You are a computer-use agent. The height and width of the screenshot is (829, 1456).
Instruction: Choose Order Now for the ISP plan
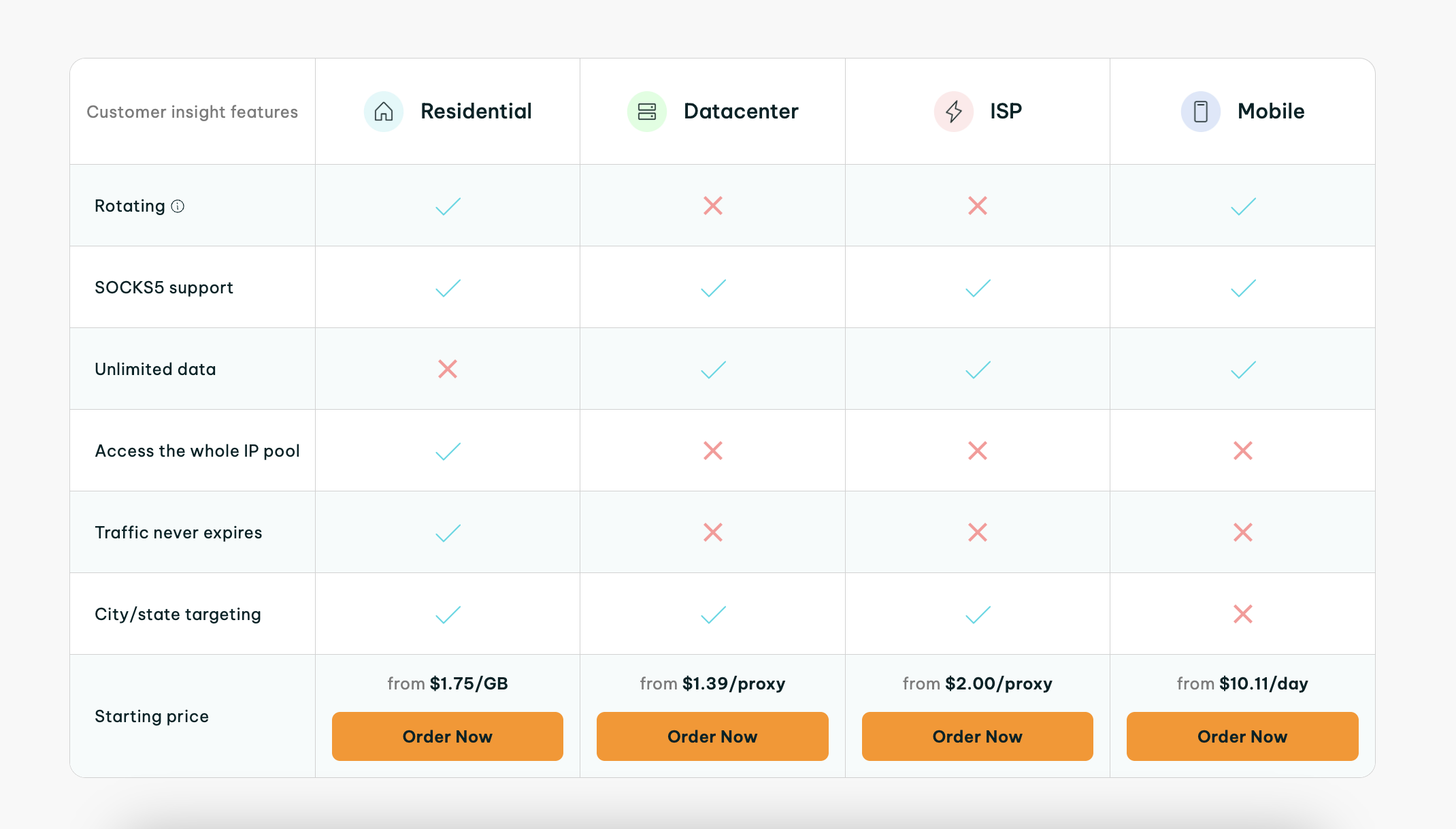(977, 736)
